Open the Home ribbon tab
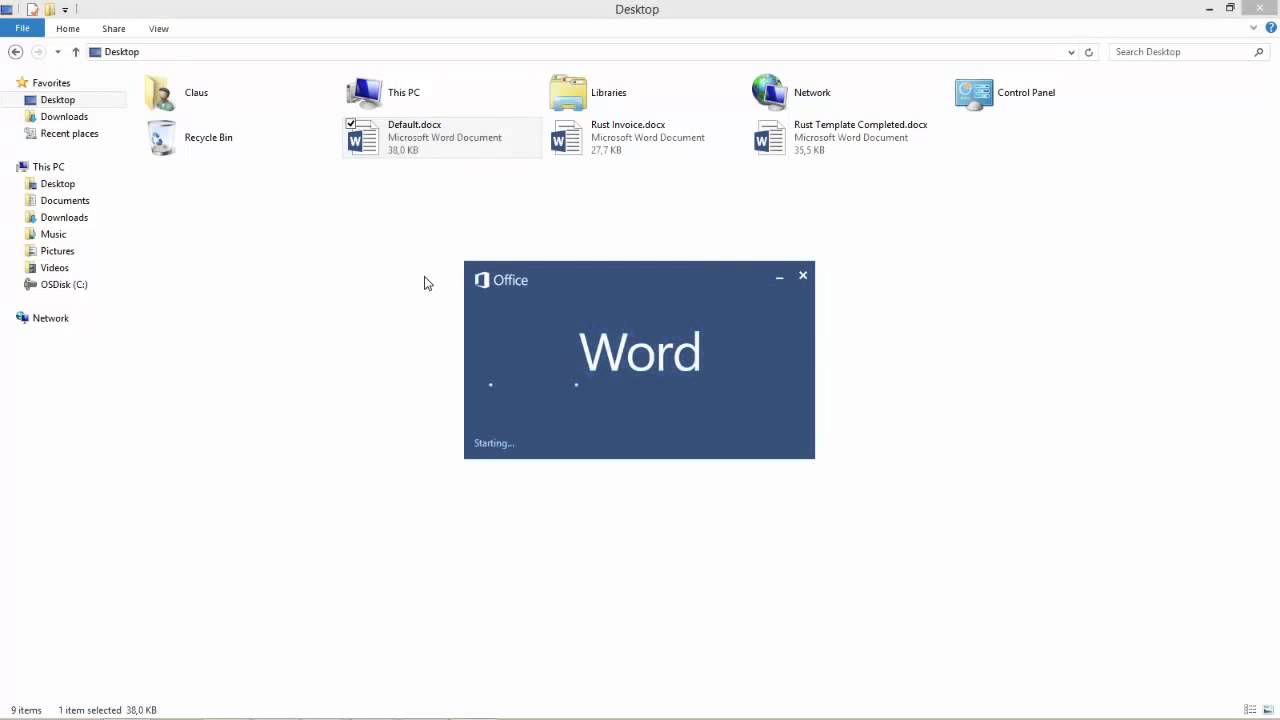This screenshot has height=720, width=1280. (x=68, y=29)
